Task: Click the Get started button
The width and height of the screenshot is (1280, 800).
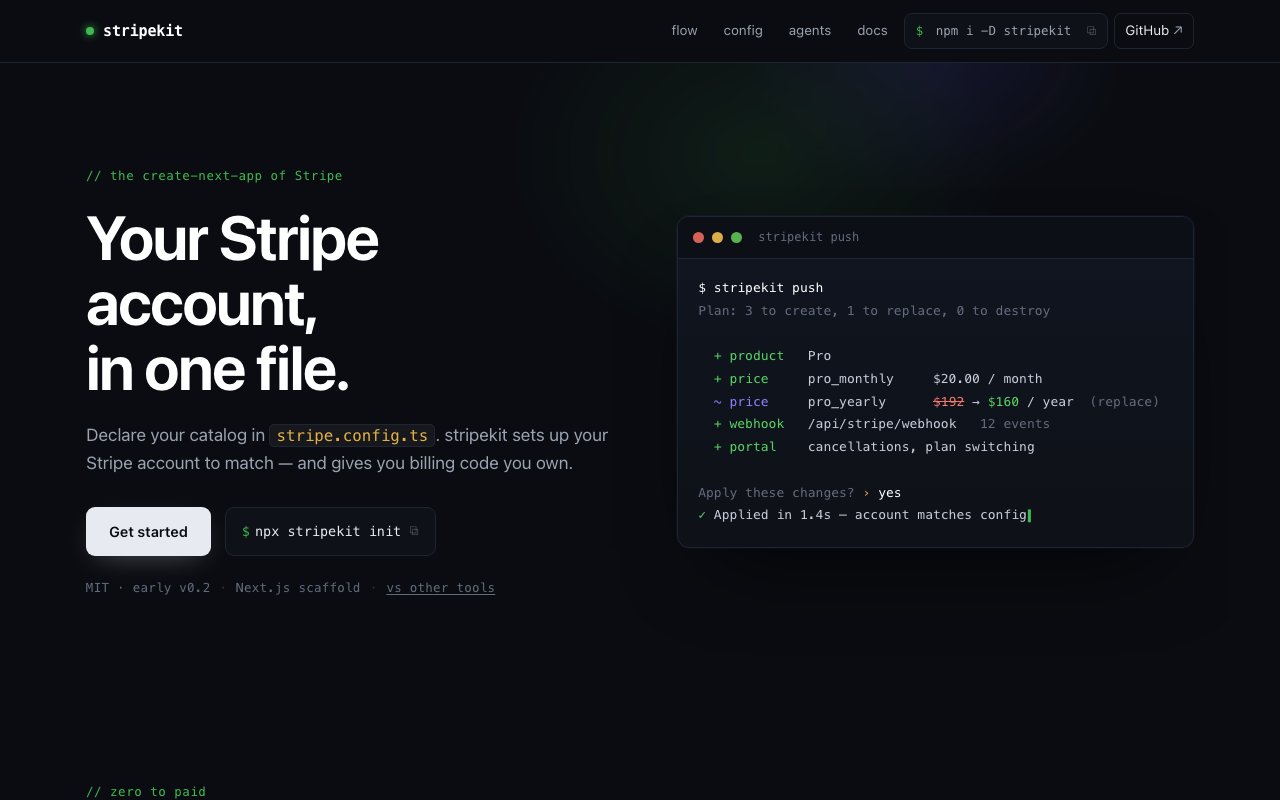Action: click(148, 532)
